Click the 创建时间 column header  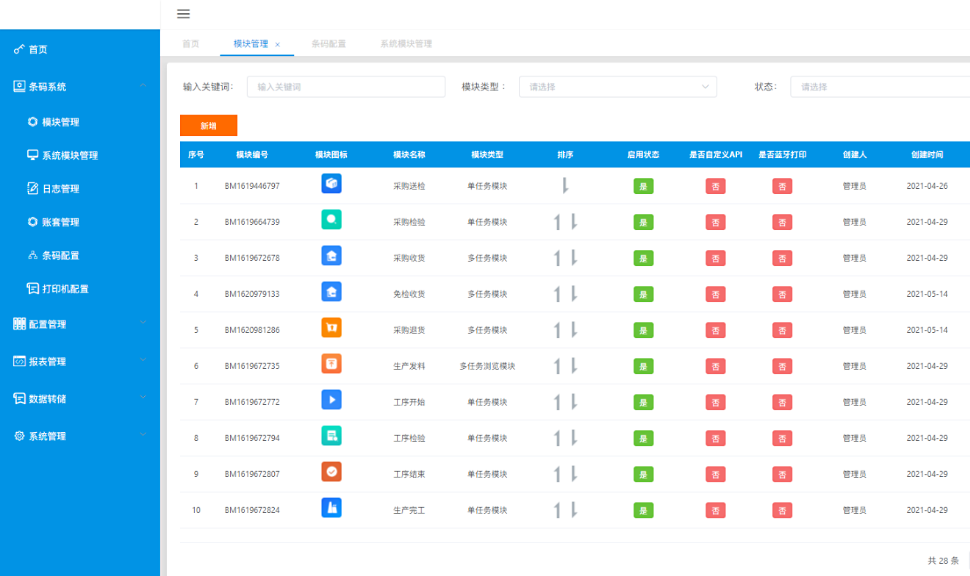point(927,155)
